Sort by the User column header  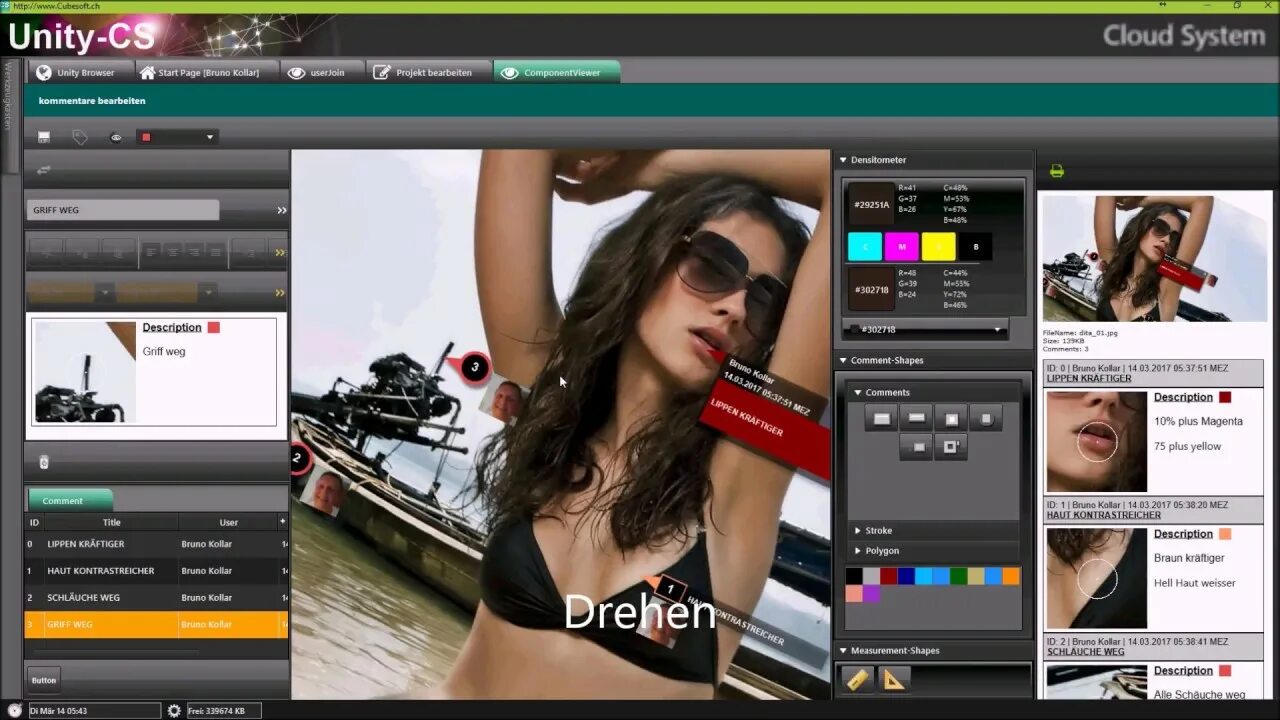tap(229, 522)
